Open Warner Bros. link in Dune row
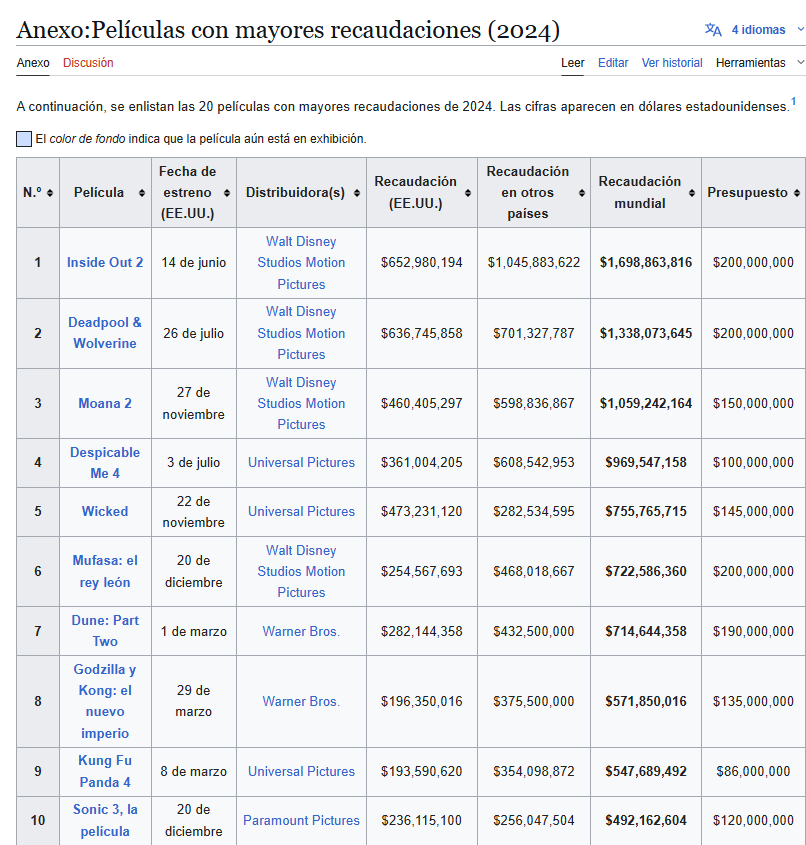The width and height of the screenshot is (806, 845). pyautogui.click(x=301, y=631)
